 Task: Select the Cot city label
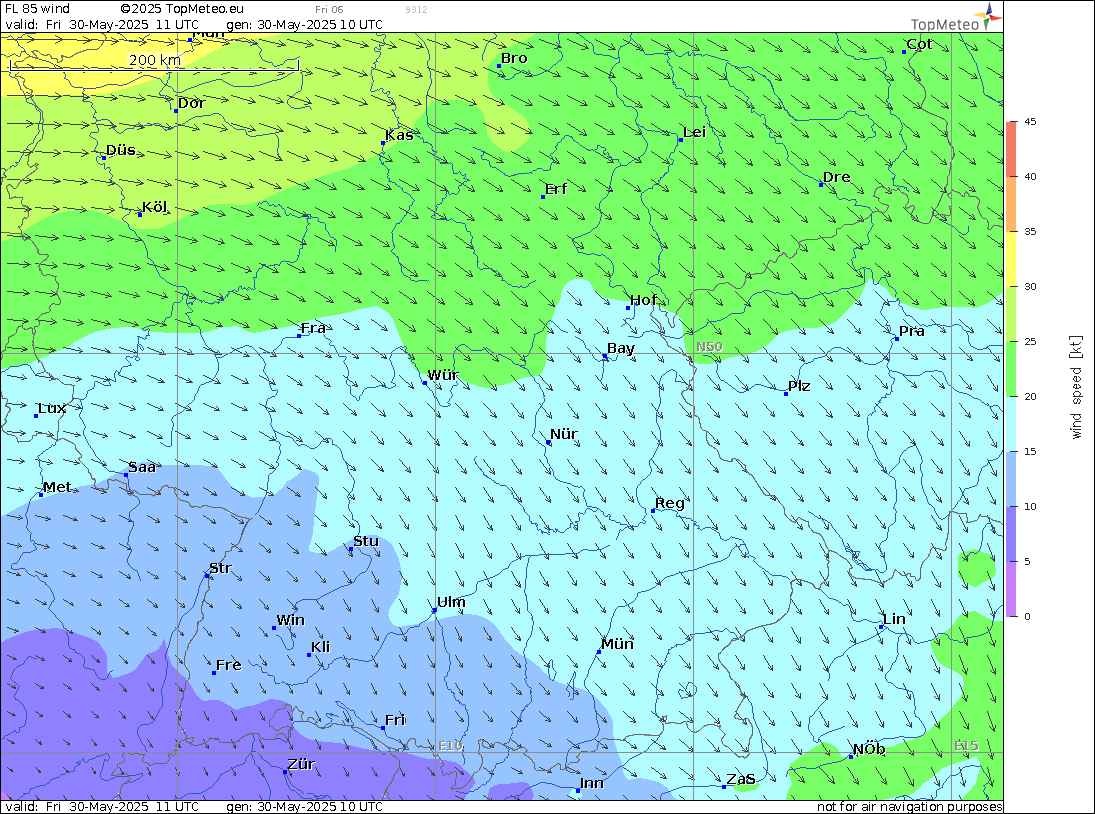[919, 44]
